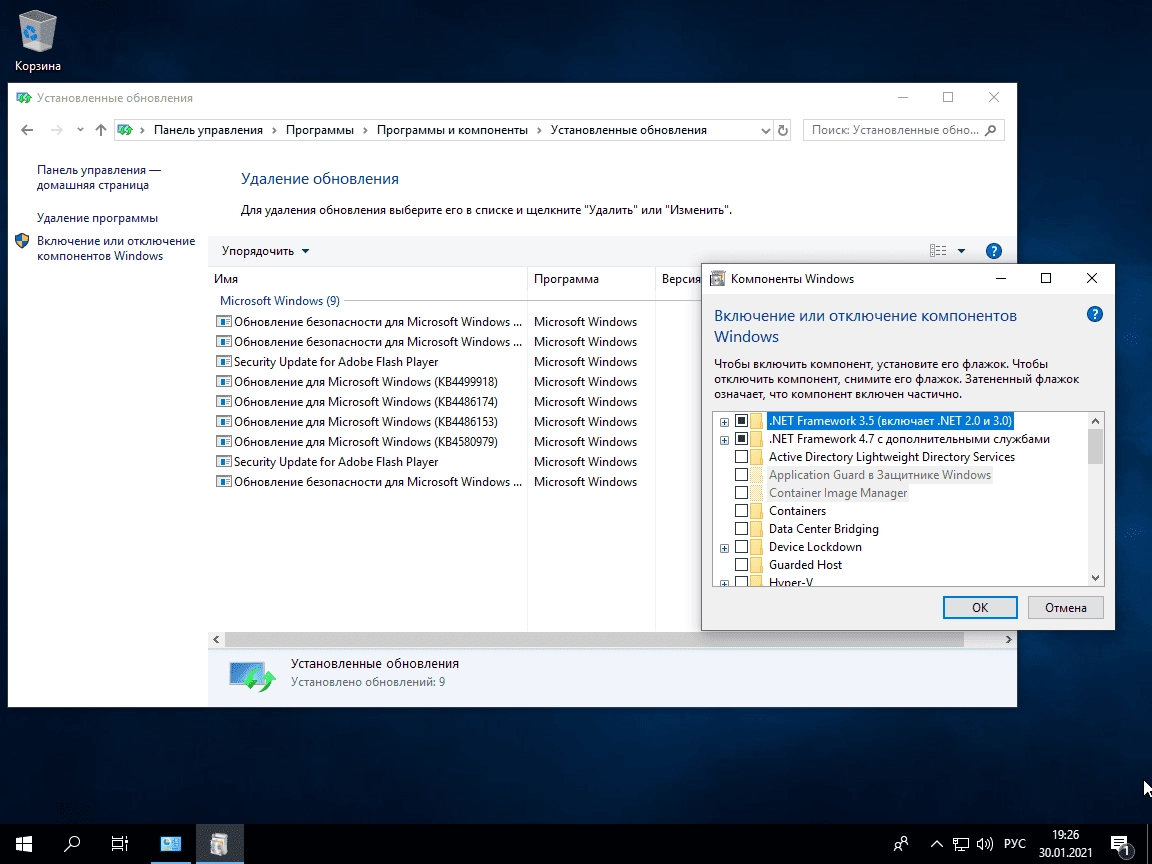Enable Device Lockdown checkbox

741,547
